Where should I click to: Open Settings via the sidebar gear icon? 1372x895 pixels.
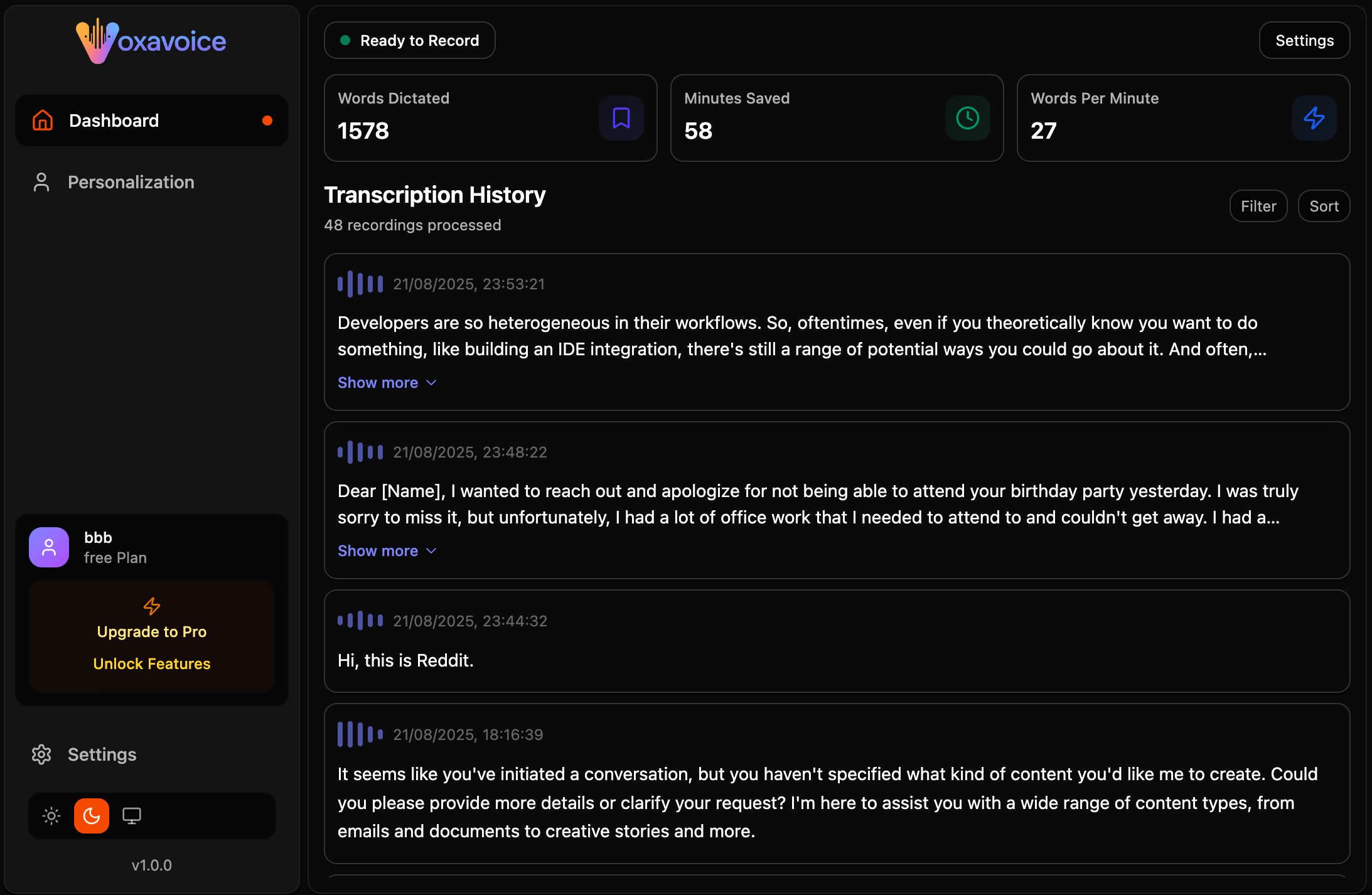(x=41, y=754)
